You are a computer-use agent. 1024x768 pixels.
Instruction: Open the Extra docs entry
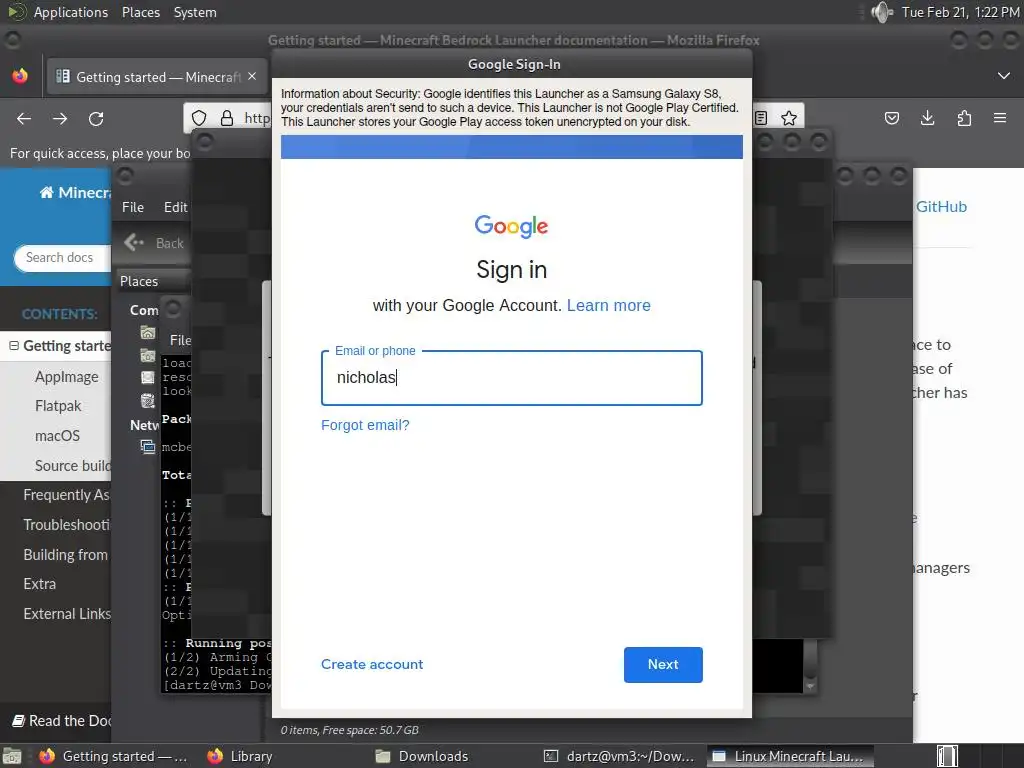[40, 584]
